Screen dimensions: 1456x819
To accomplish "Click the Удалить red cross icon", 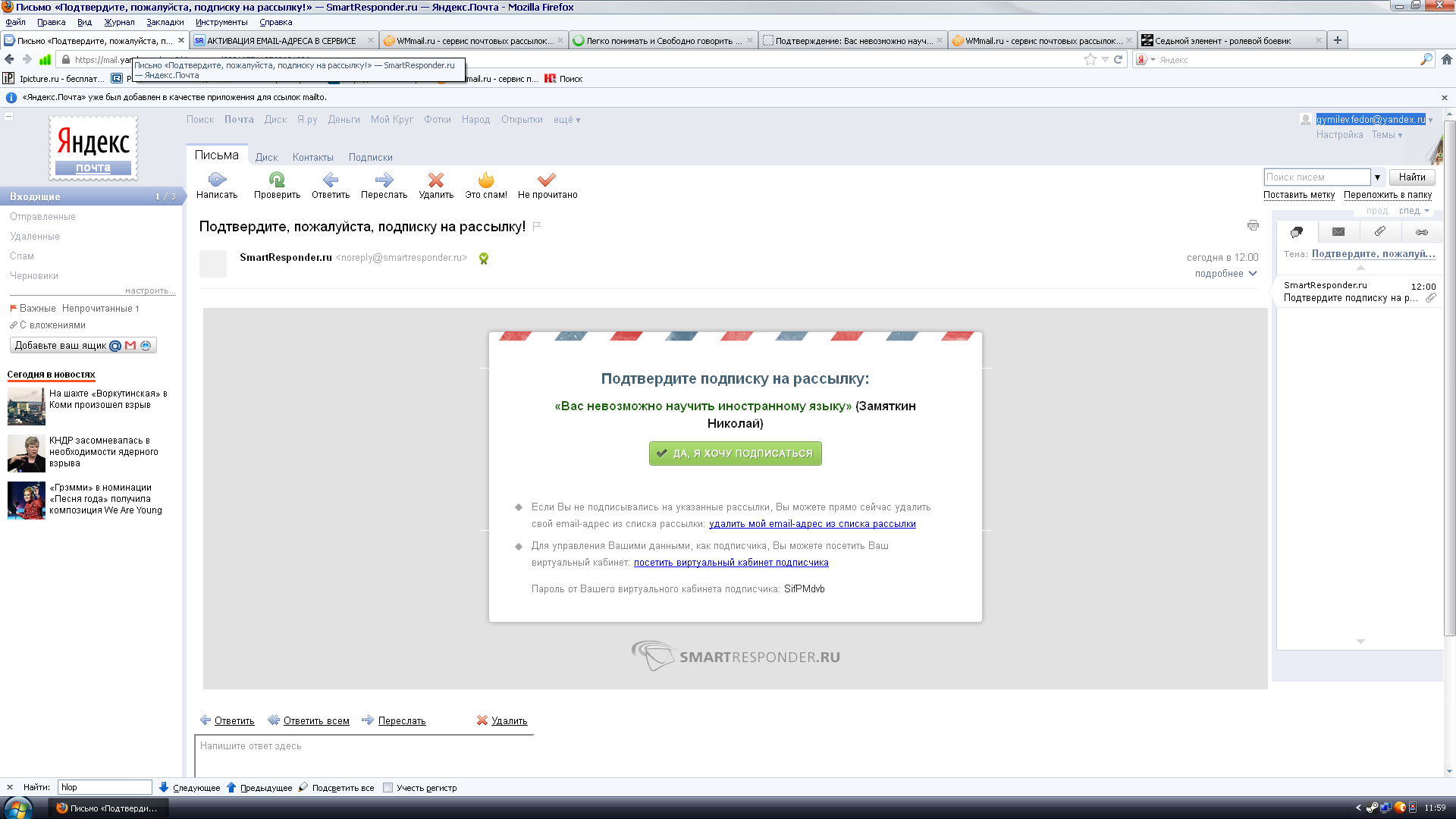I will [436, 180].
